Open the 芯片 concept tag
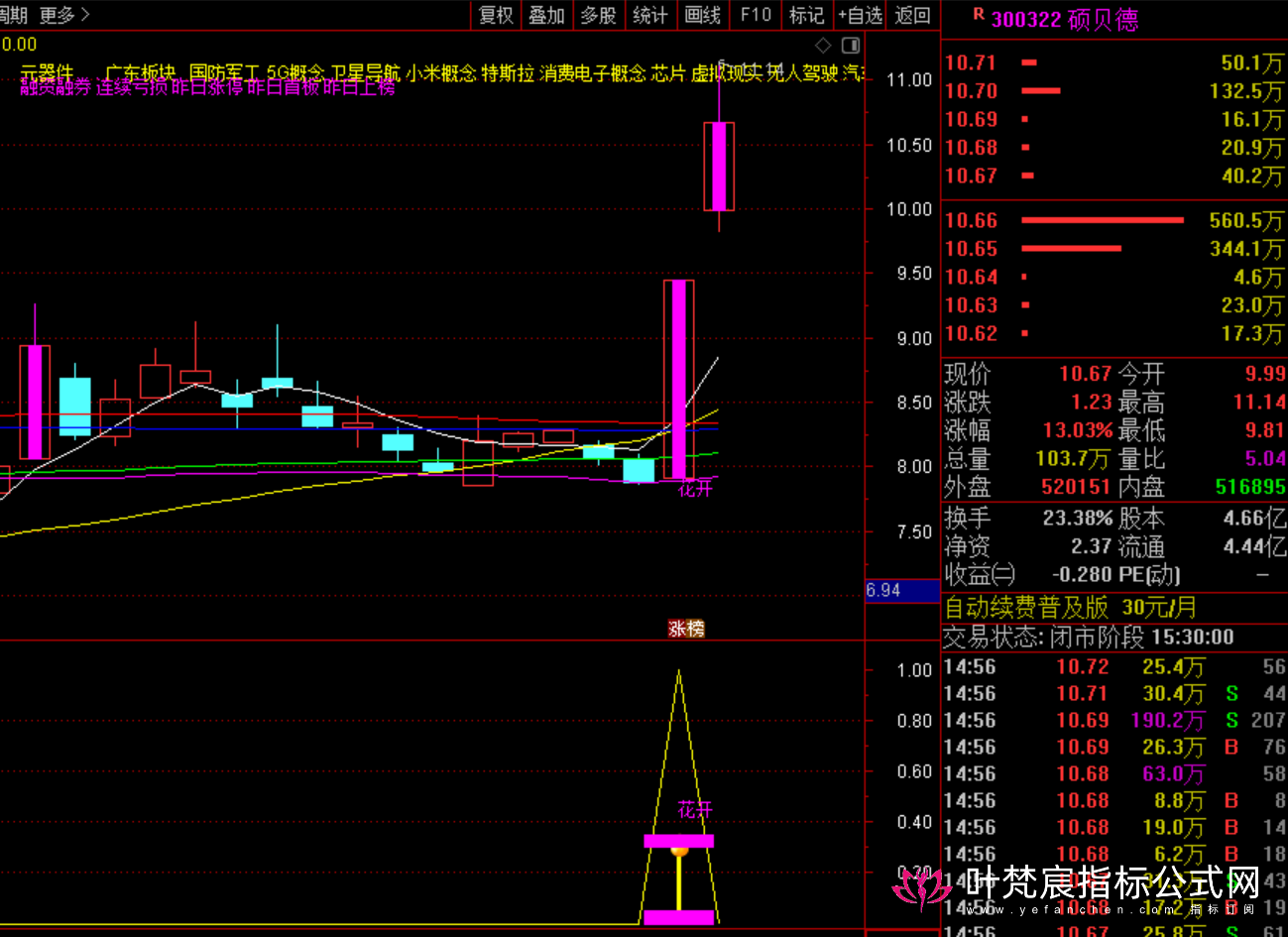This screenshot has height=937, width=1288. [x=668, y=72]
